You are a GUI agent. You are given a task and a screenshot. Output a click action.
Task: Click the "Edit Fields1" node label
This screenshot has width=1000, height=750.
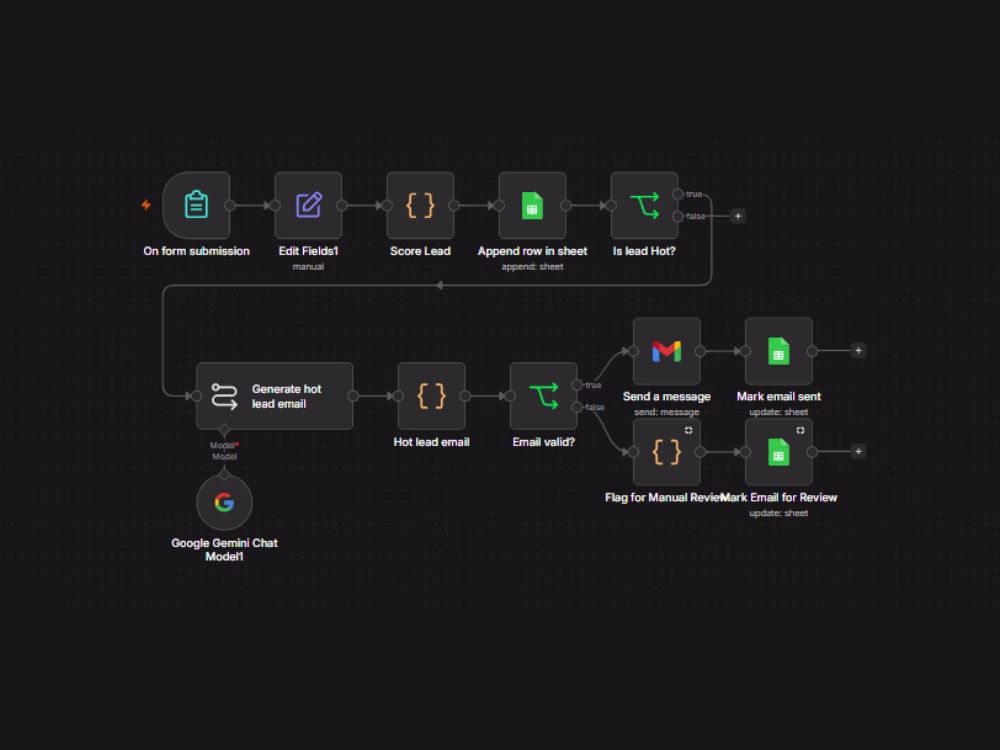click(308, 251)
